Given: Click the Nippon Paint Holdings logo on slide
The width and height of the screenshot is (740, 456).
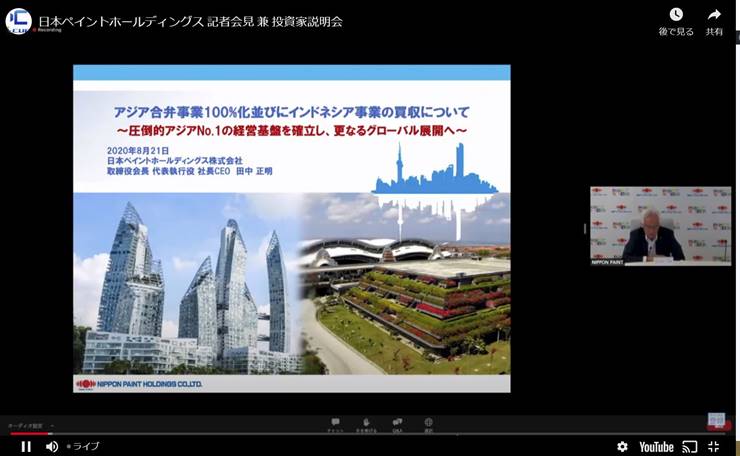Looking at the screenshot, I should [x=139, y=384].
